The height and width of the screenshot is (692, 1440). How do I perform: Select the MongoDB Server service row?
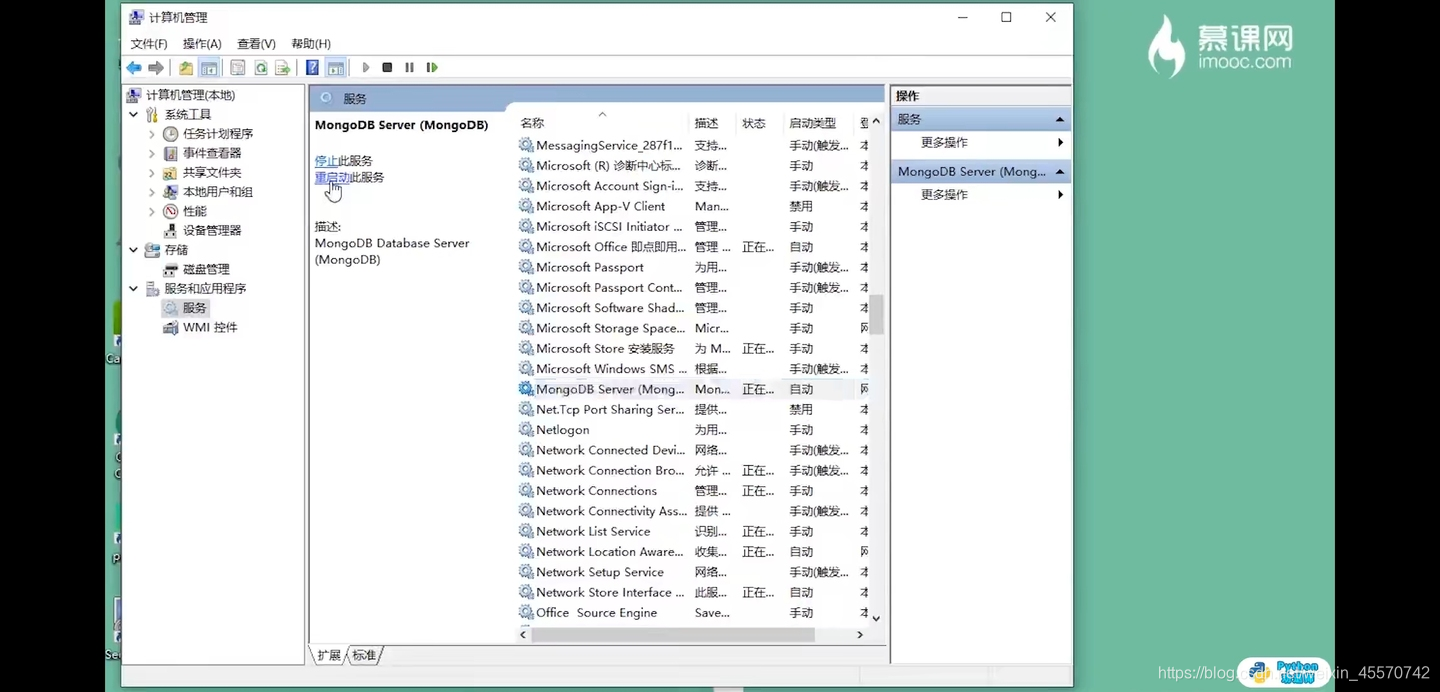click(692, 390)
